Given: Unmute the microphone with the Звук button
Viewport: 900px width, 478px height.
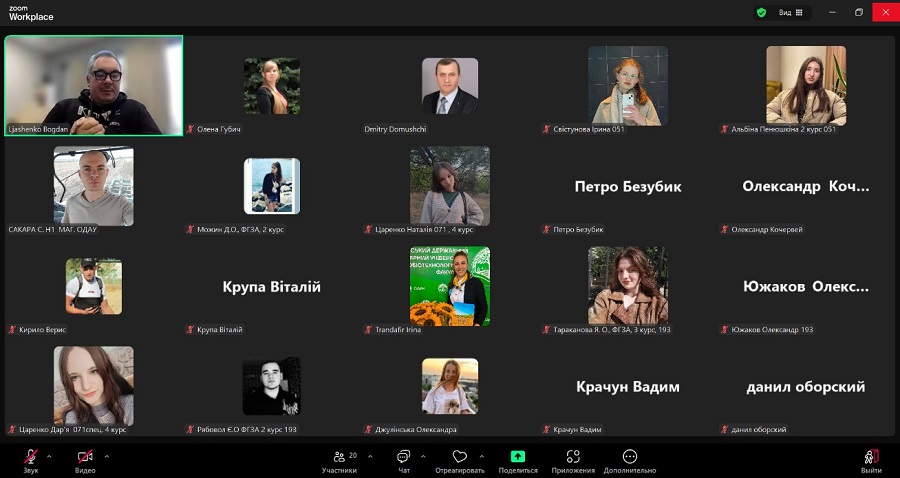Looking at the screenshot, I should (x=31, y=458).
